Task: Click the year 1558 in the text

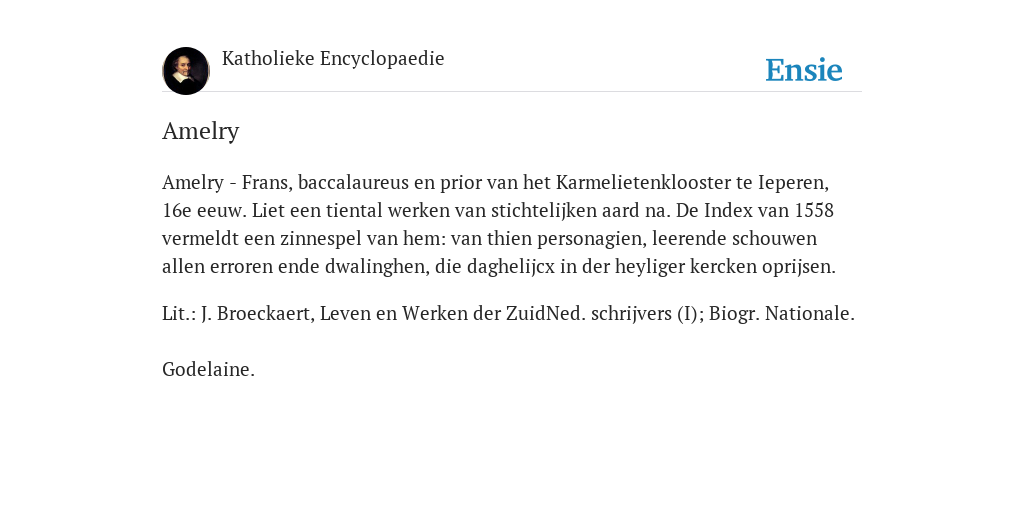Action: tap(814, 210)
